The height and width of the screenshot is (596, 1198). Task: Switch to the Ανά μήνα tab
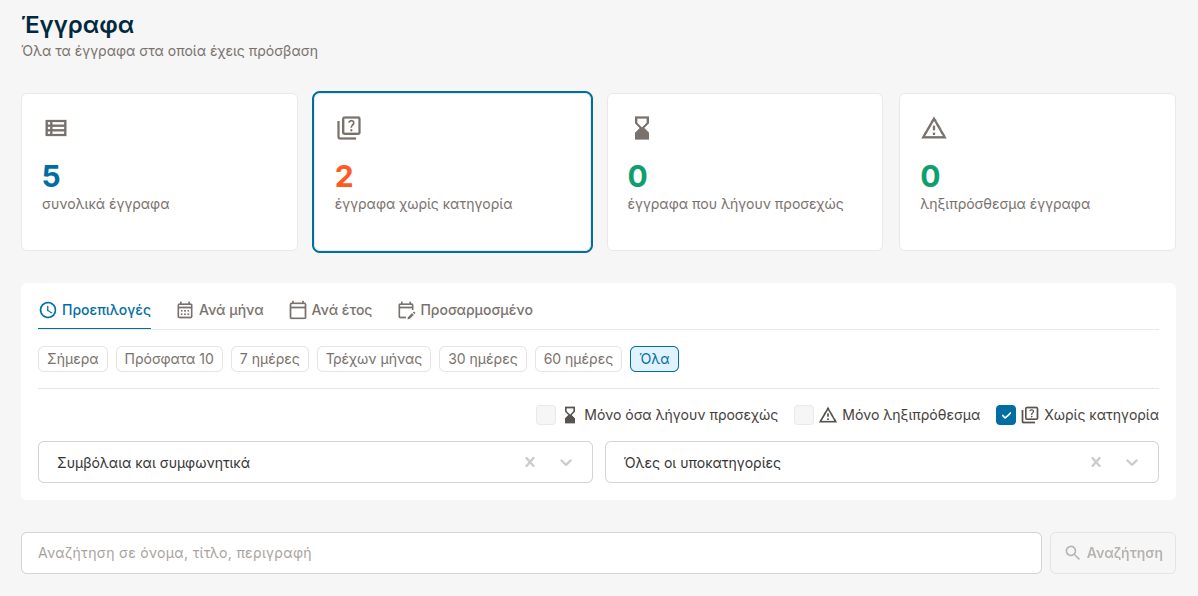click(220, 310)
